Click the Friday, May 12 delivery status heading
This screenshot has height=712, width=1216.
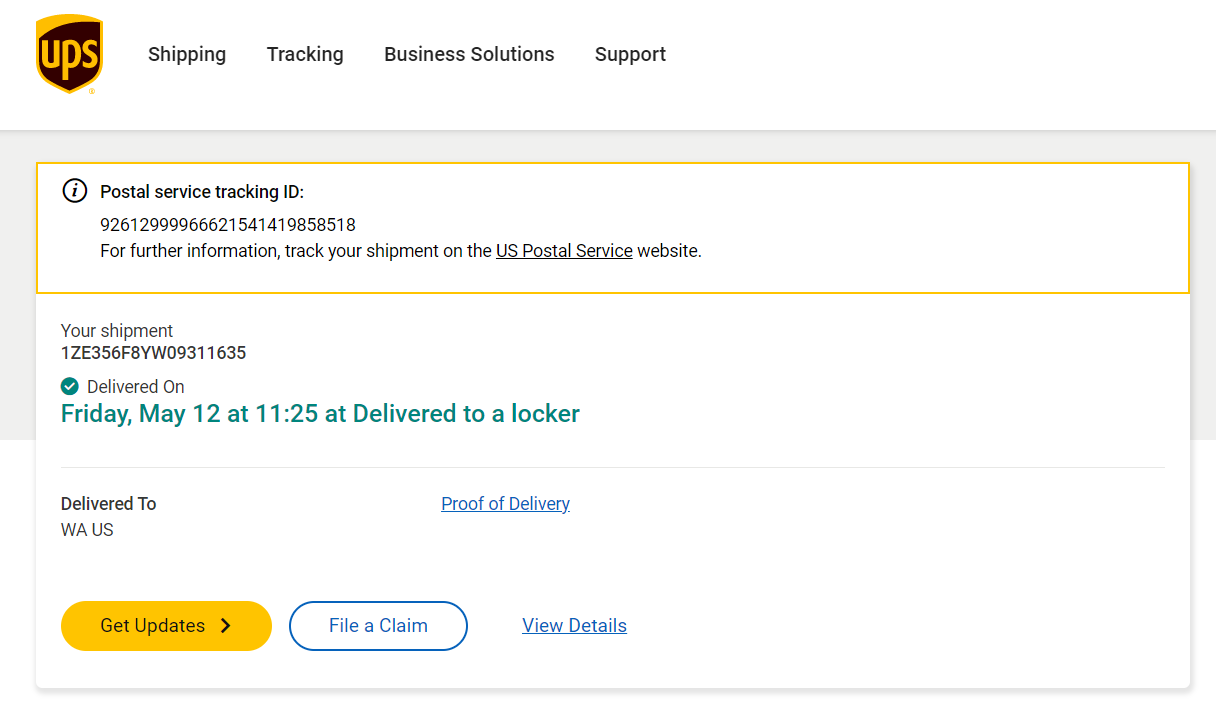pyautogui.click(x=320, y=413)
